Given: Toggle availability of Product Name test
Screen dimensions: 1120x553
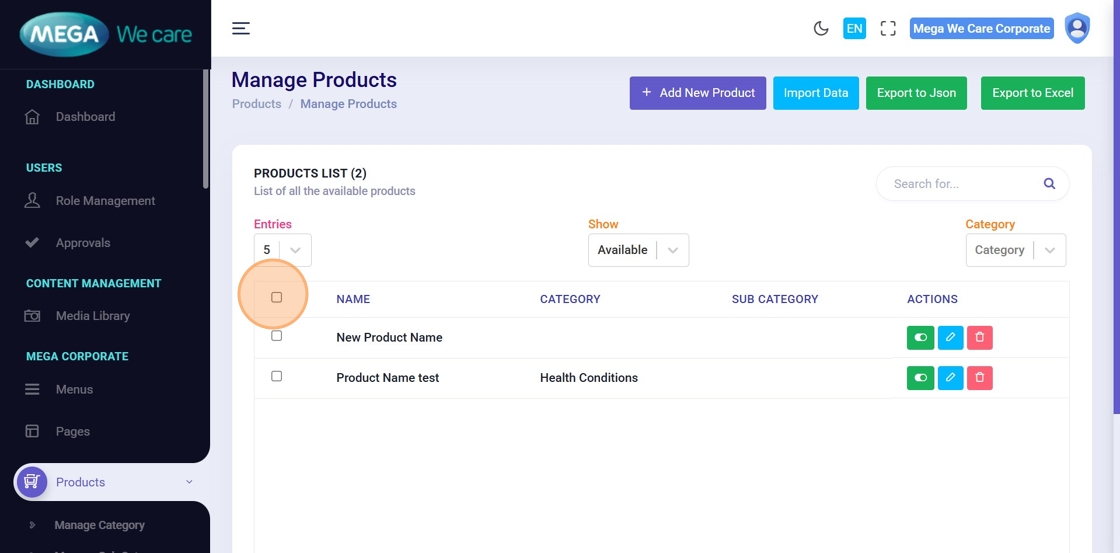Looking at the screenshot, I should (920, 378).
